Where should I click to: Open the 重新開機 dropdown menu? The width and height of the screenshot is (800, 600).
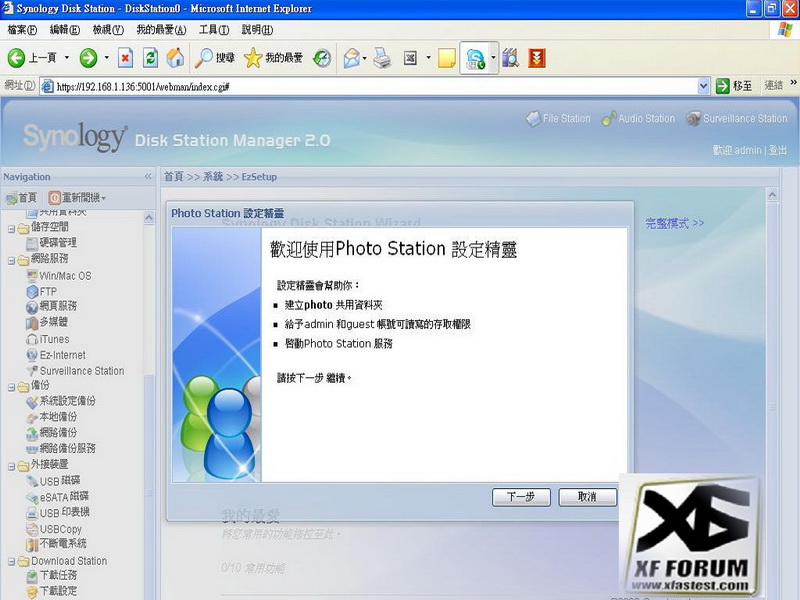[x=78, y=198]
